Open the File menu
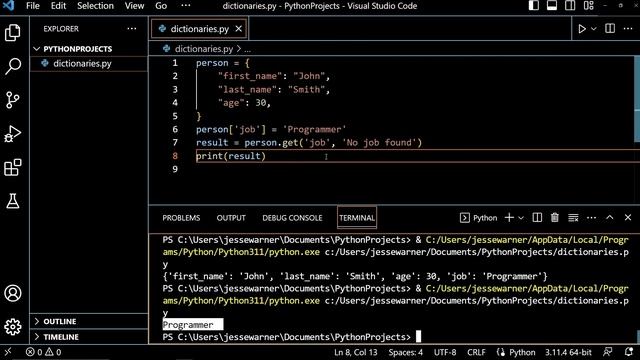Image resolution: width=640 pixels, height=360 pixels. coord(33,6)
